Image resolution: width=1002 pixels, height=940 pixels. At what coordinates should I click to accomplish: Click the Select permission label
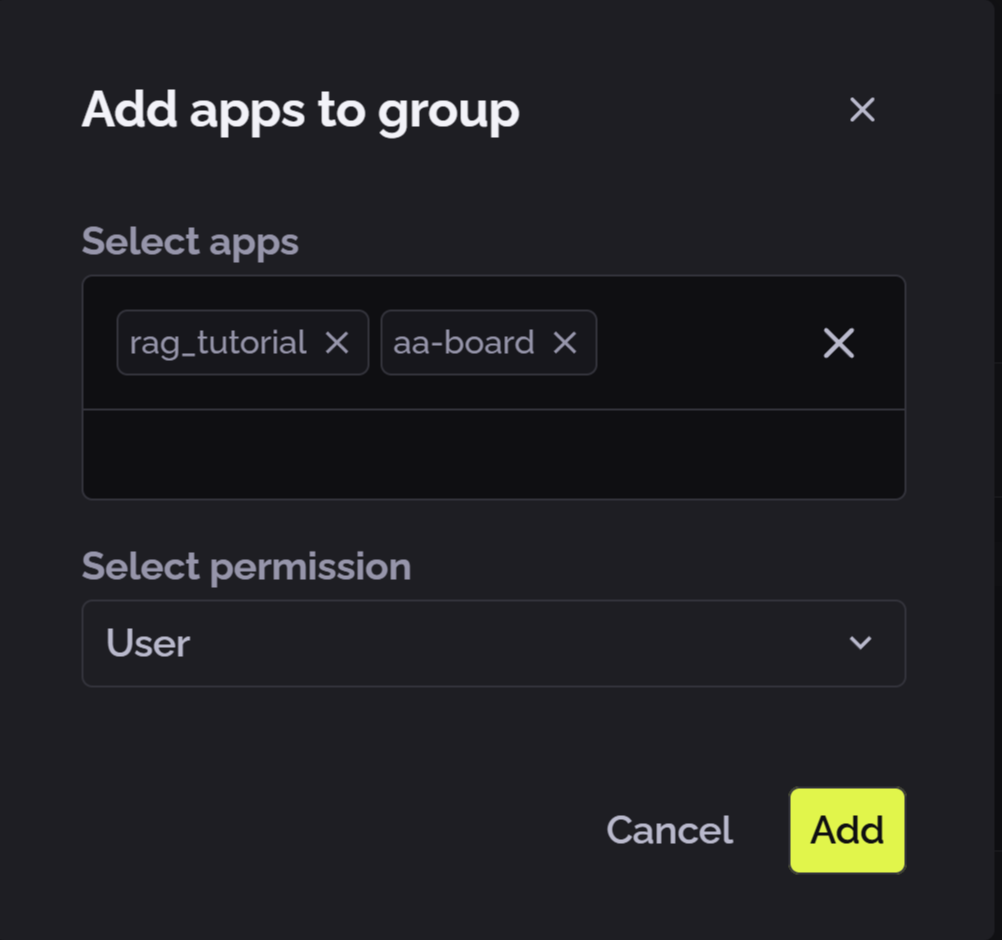pos(246,566)
